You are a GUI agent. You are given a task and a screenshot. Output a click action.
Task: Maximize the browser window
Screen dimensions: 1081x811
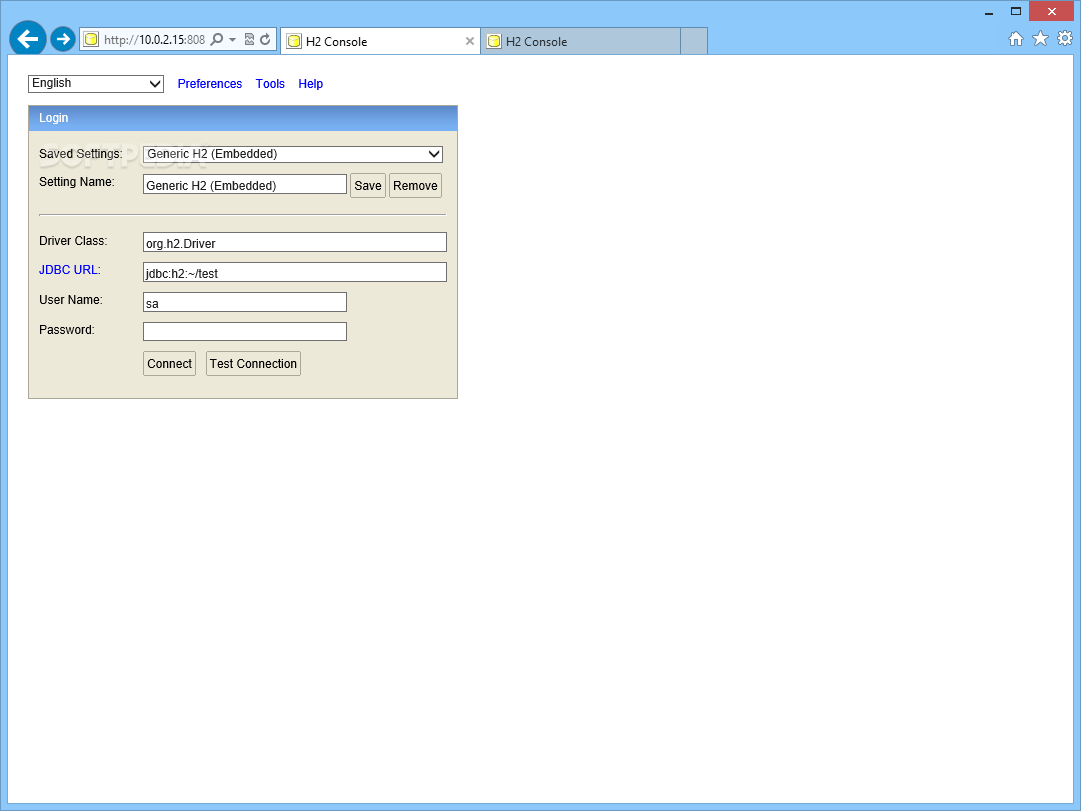(x=1016, y=12)
